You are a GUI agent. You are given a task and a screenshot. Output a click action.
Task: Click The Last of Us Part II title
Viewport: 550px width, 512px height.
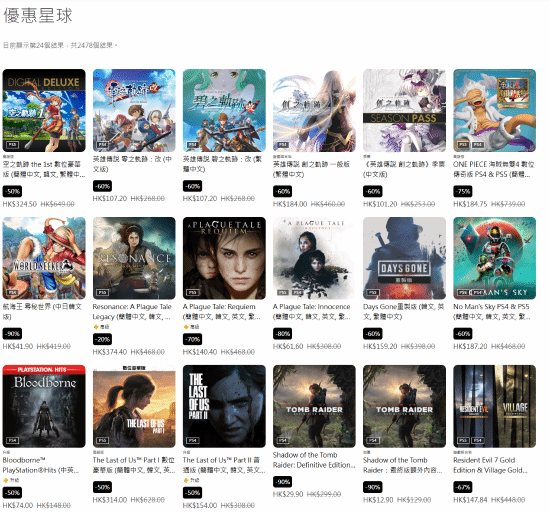(224, 465)
